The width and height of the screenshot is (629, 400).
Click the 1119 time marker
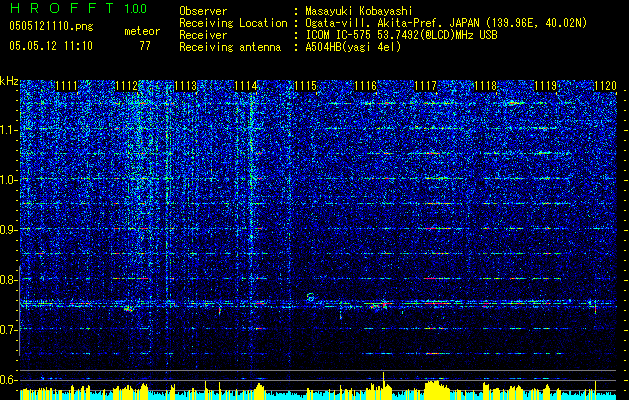coord(545,86)
